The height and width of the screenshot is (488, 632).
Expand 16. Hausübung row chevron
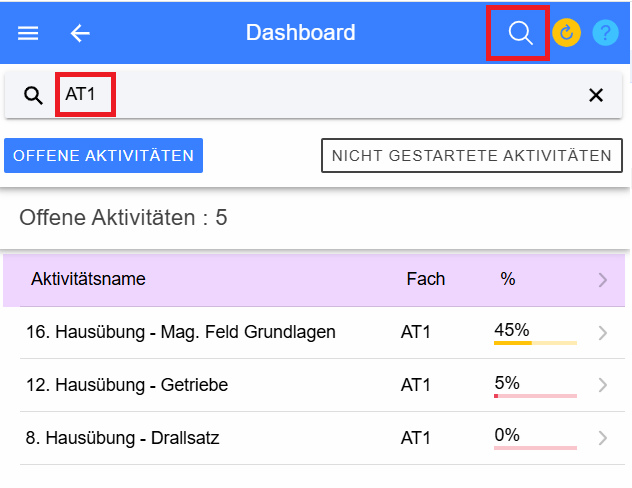coord(602,333)
